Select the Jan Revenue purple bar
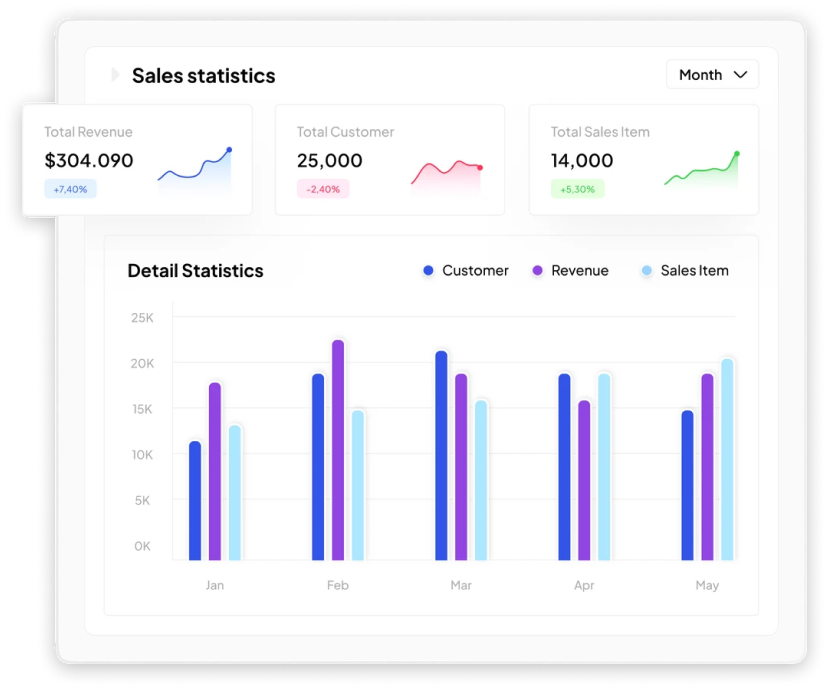Screen dimensions: 829x690 click(x=215, y=471)
